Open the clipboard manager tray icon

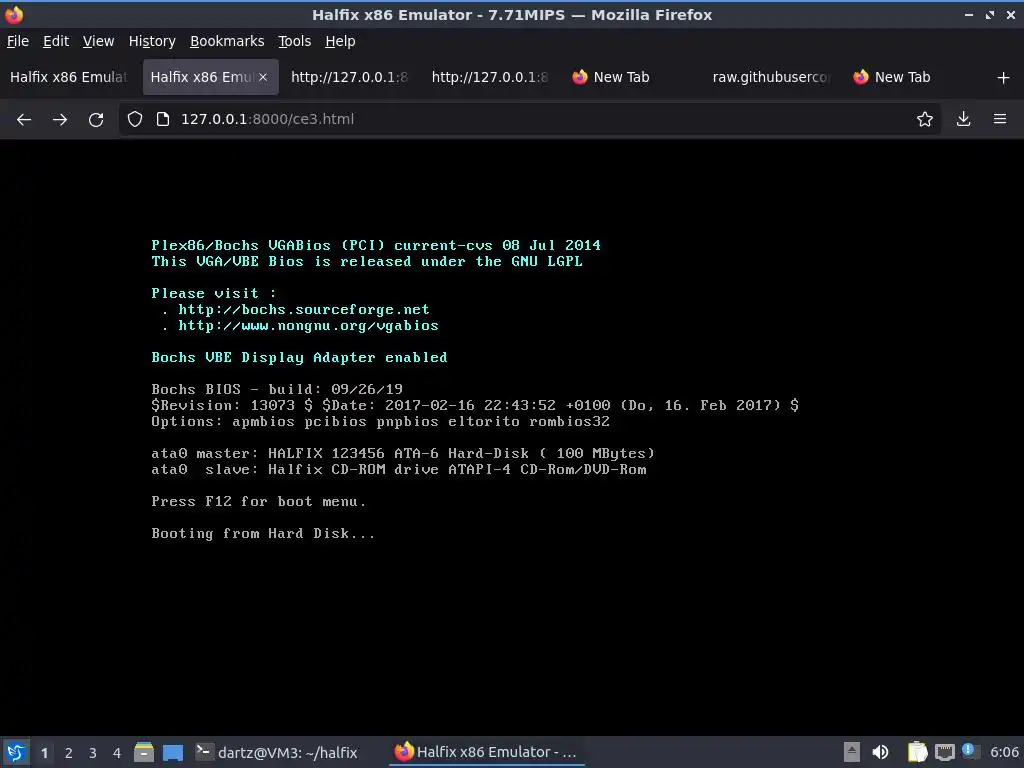tap(918, 752)
